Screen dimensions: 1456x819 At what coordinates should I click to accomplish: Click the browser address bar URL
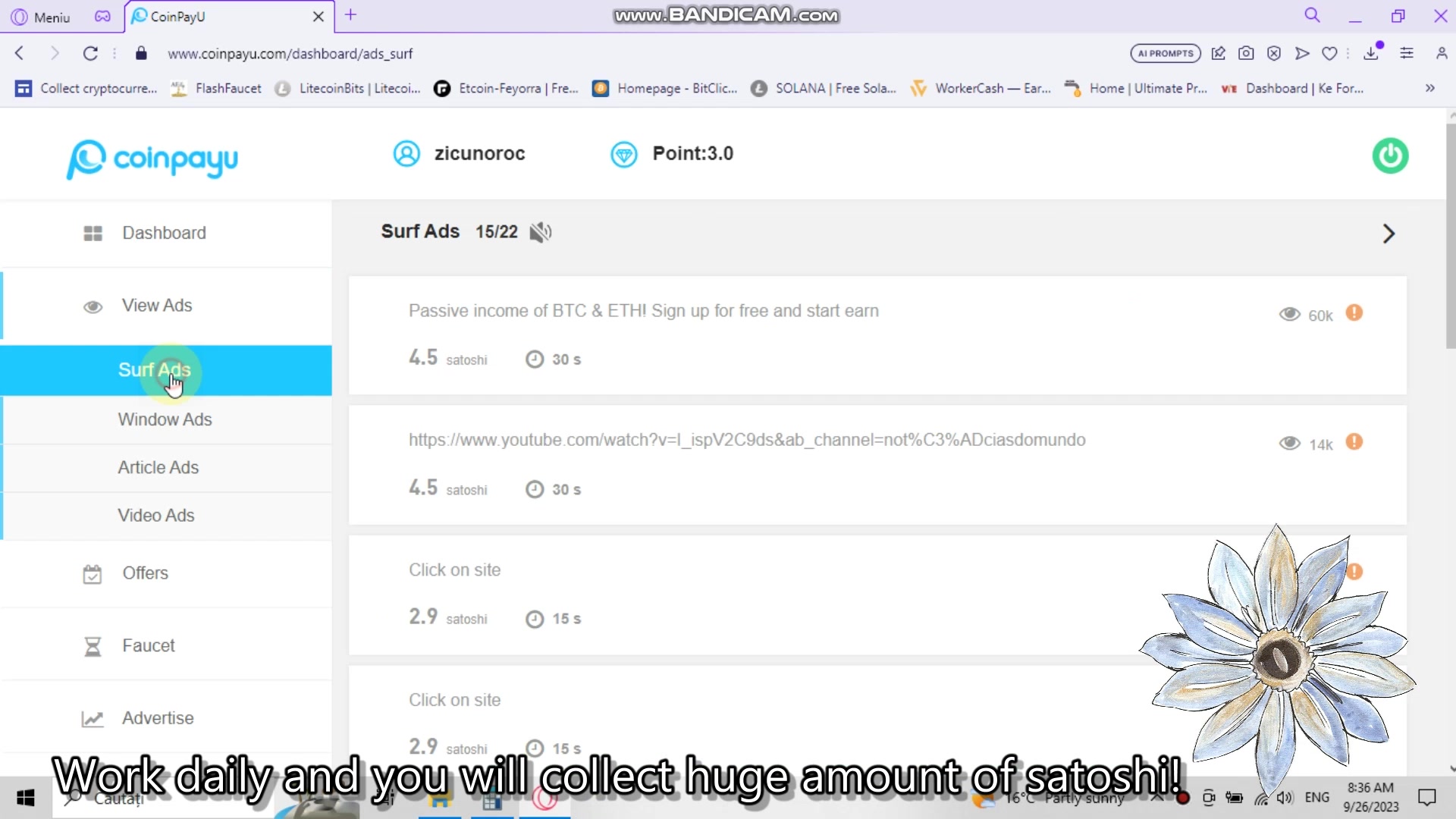click(290, 54)
